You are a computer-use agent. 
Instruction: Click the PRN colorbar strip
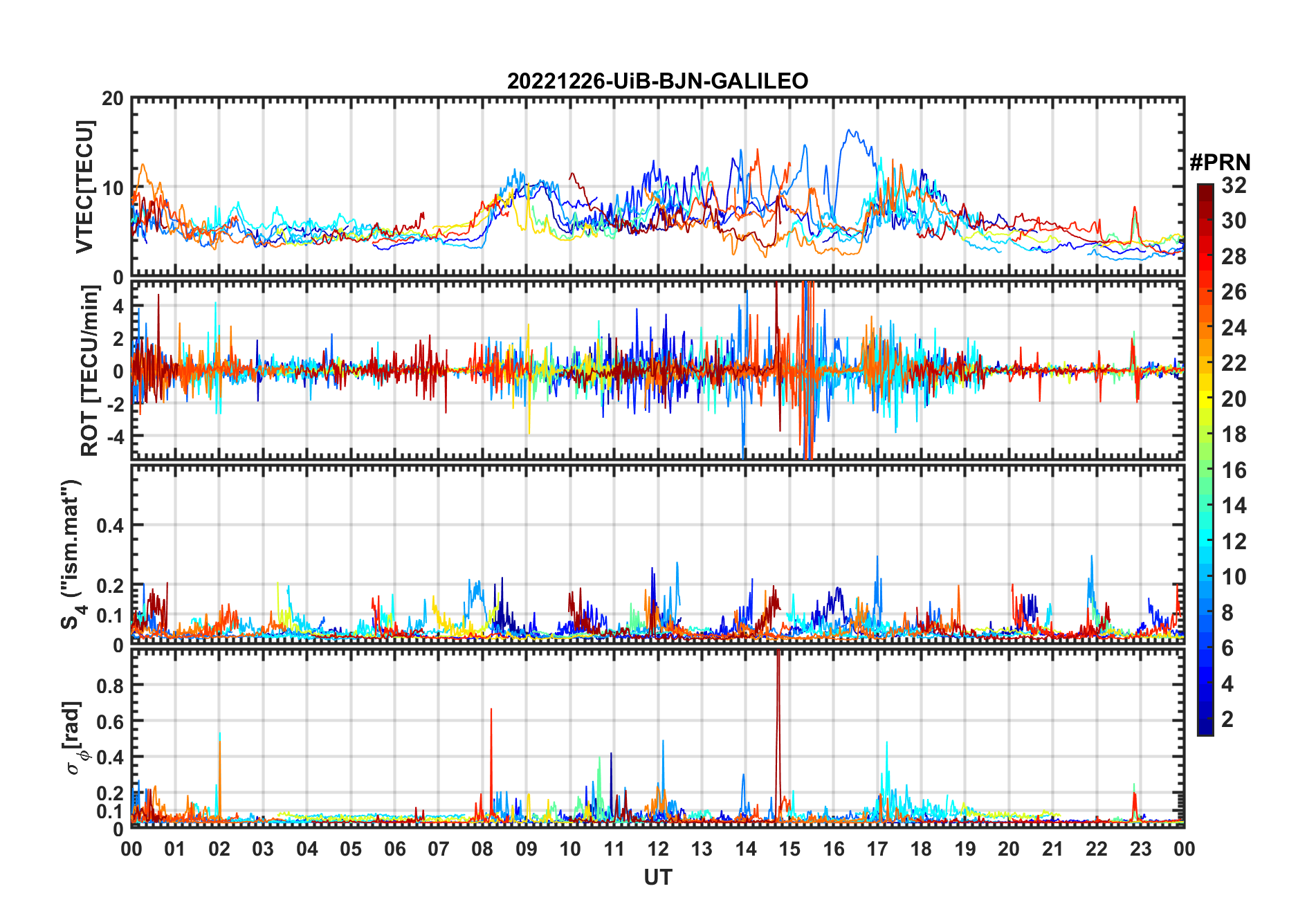tap(1205, 459)
